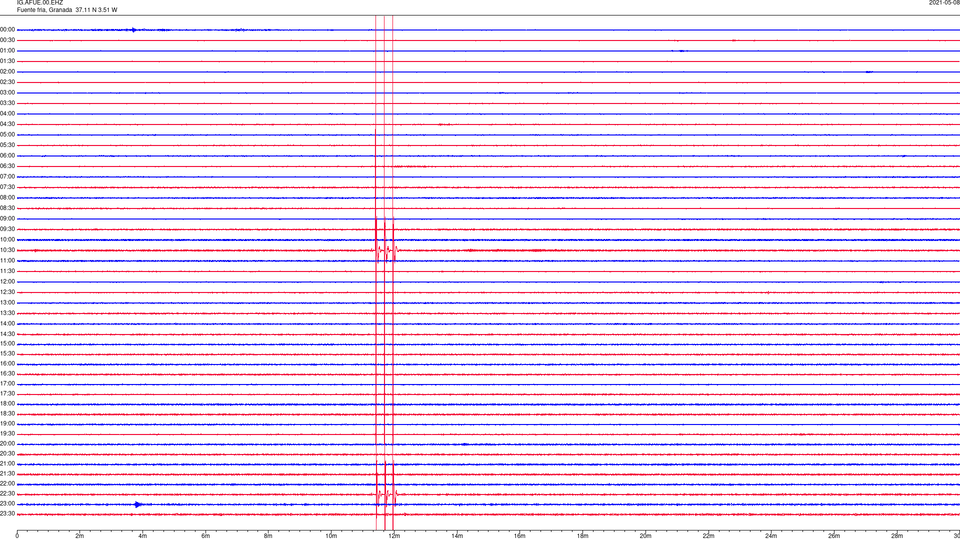Click the 18m tick label on the time axis
The height and width of the screenshot is (540, 960).
tap(583, 536)
